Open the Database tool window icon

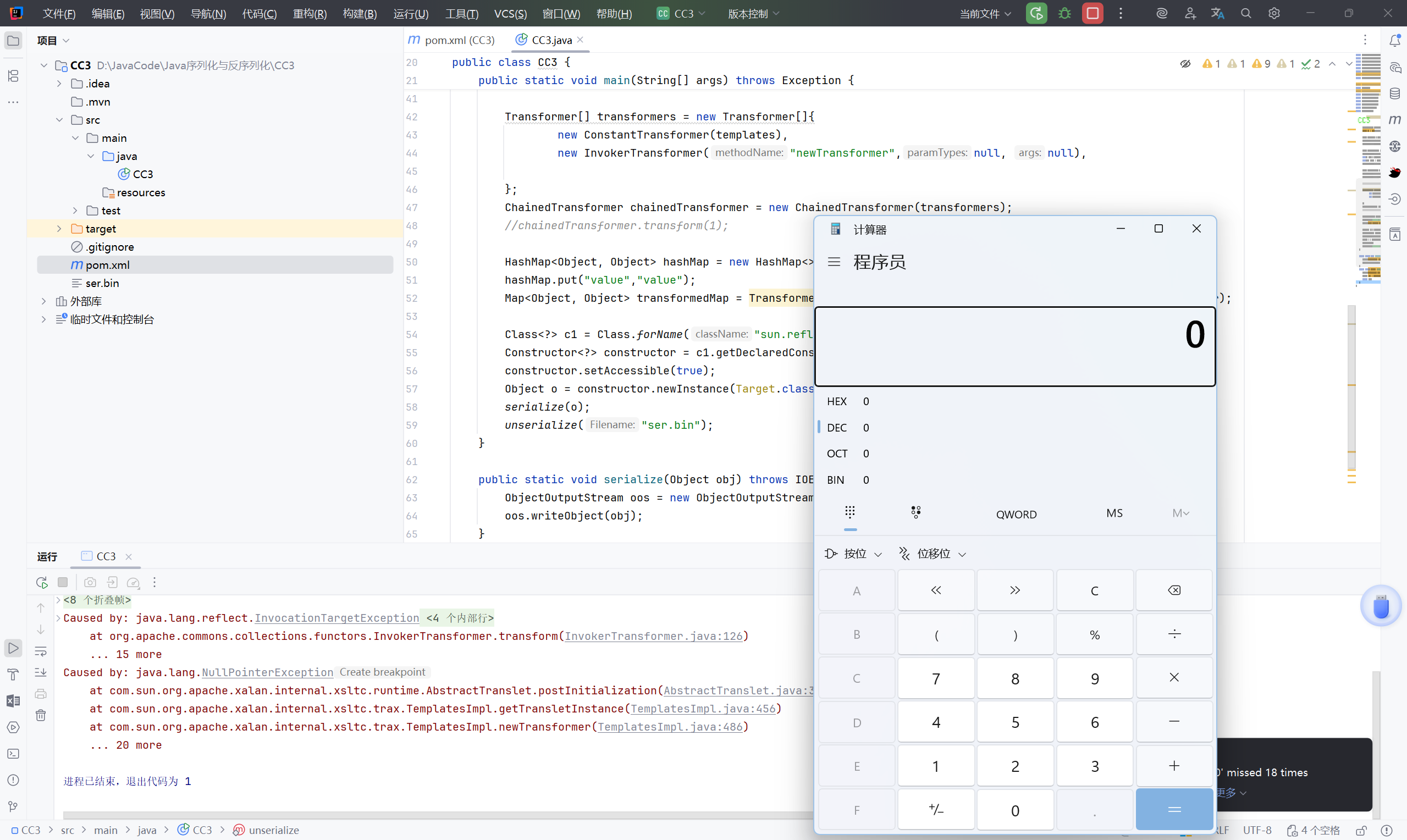coord(1394,93)
